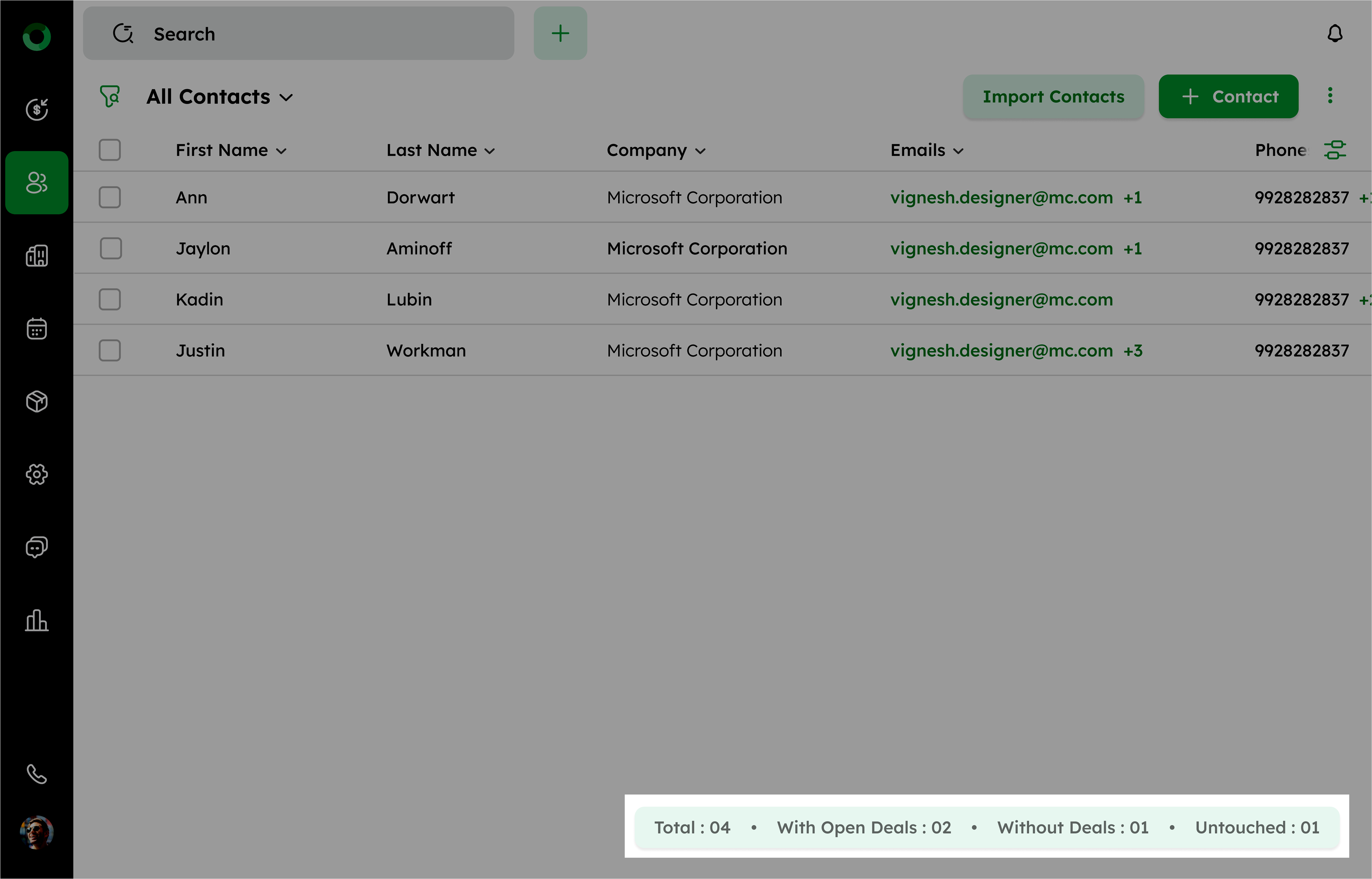Click the green add Contact button
Image resolution: width=1372 pixels, height=879 pixels.
pos(1228,96)
